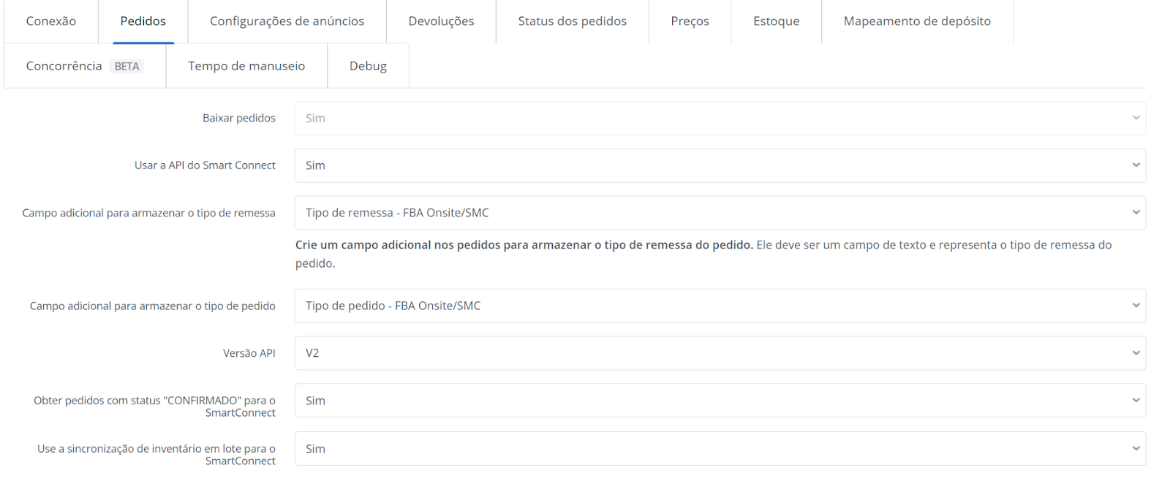
Task: Click chevron of the CONFIRMADO status orders dropdown
Action: (x=1135, y=400)
